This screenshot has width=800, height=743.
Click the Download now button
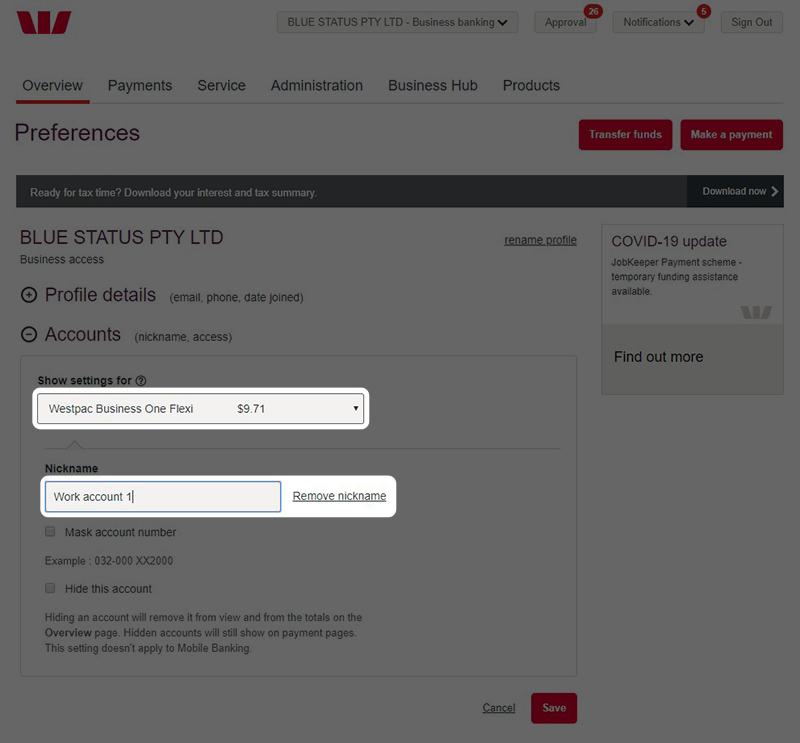735,191
